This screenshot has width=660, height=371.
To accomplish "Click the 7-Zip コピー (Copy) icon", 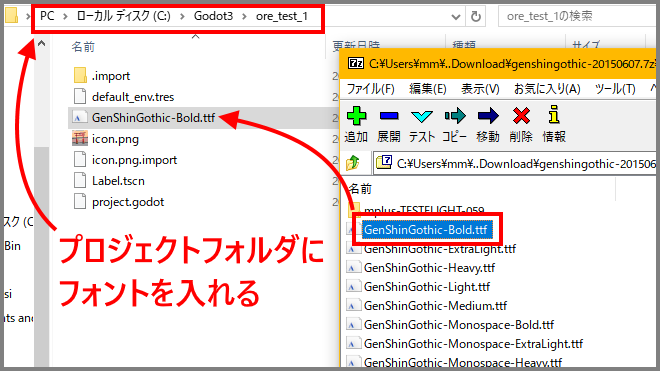I will [455, 116].
